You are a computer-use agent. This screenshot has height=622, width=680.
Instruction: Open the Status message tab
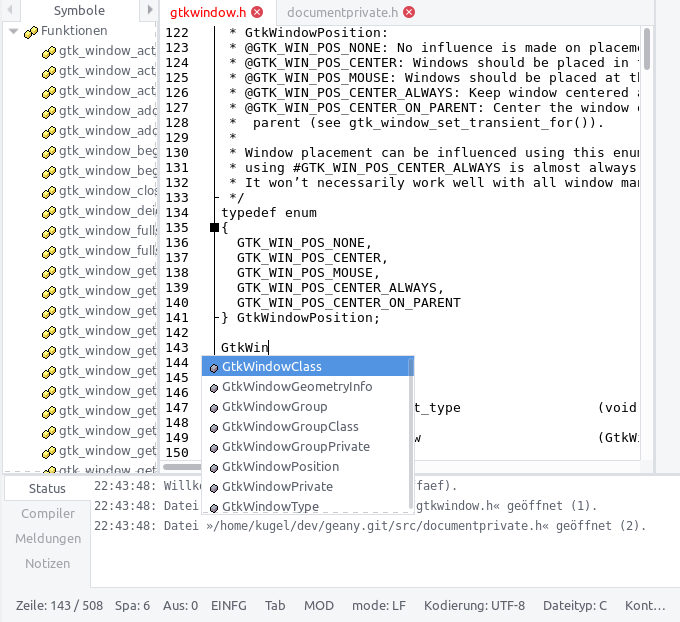click(47, 488)
